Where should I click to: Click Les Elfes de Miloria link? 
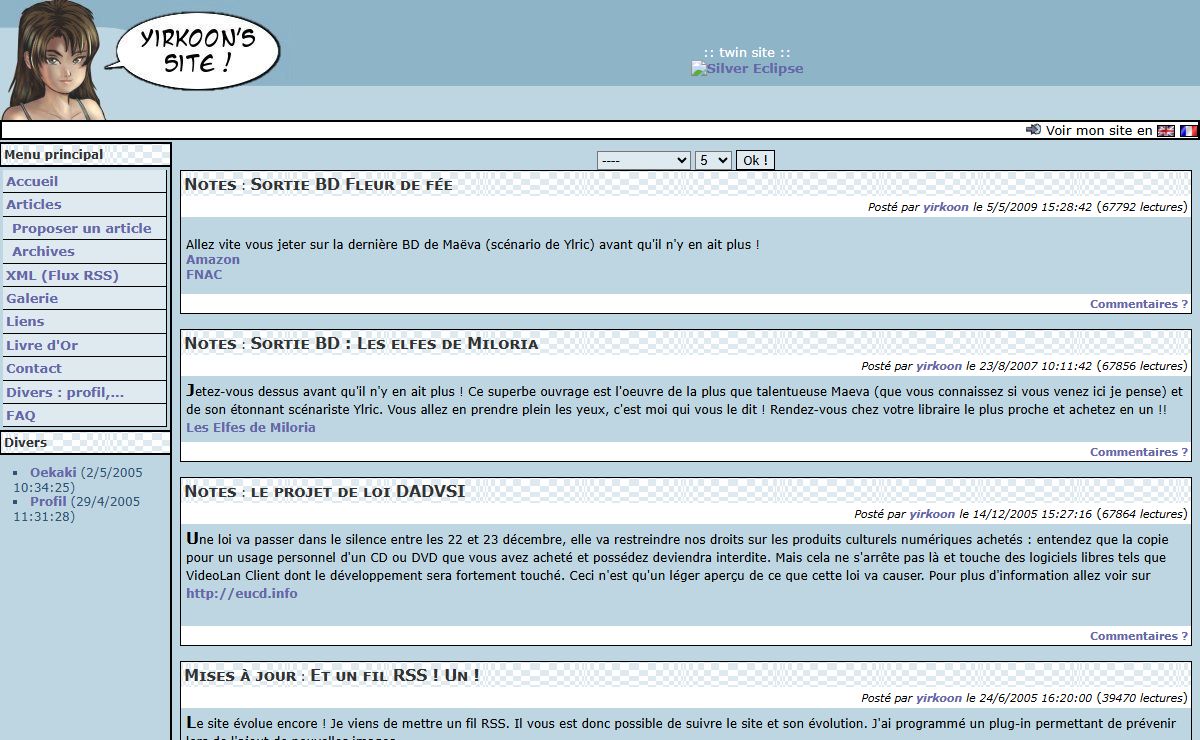(250, 427)
